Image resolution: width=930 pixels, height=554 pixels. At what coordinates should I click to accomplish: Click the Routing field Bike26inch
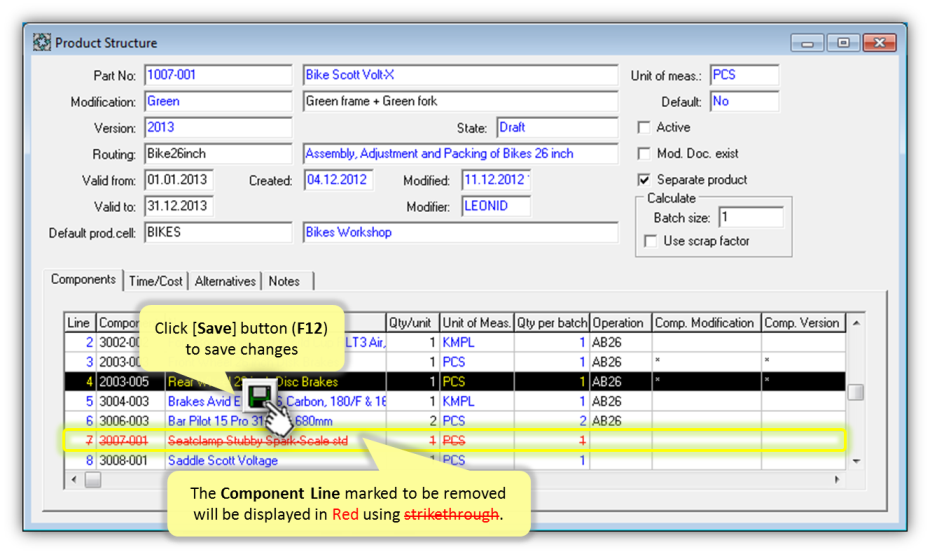tap(218, 154)
